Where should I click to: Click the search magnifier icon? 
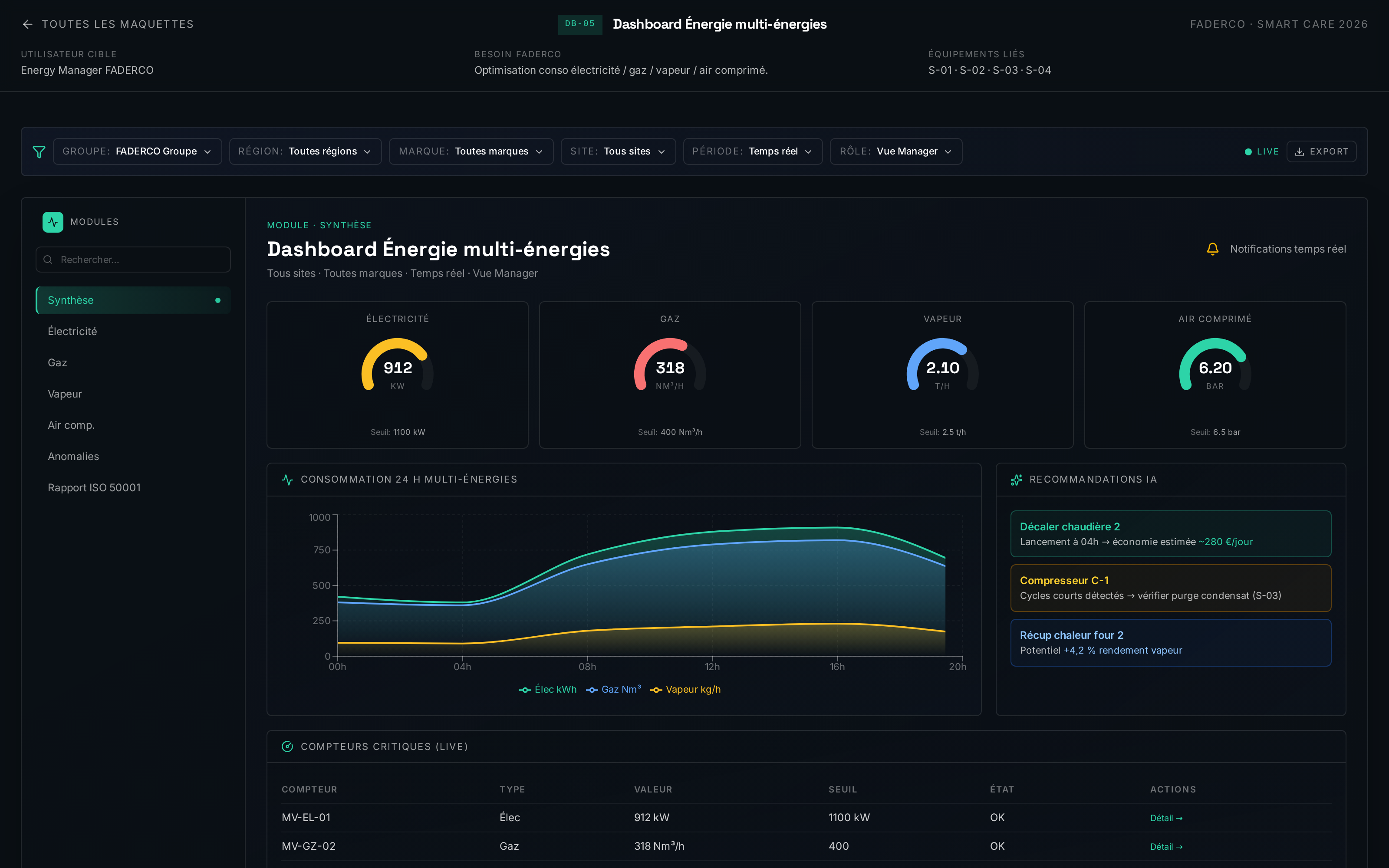48,260
